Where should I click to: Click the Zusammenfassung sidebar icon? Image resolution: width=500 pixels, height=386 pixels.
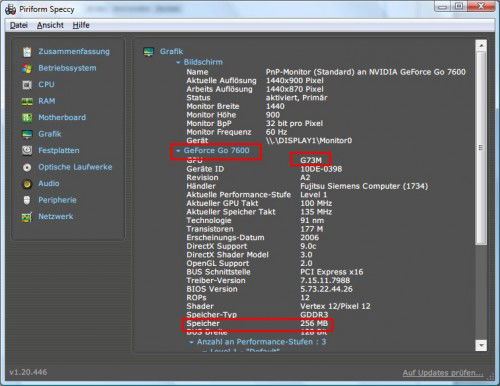click(x=27, y=52)
